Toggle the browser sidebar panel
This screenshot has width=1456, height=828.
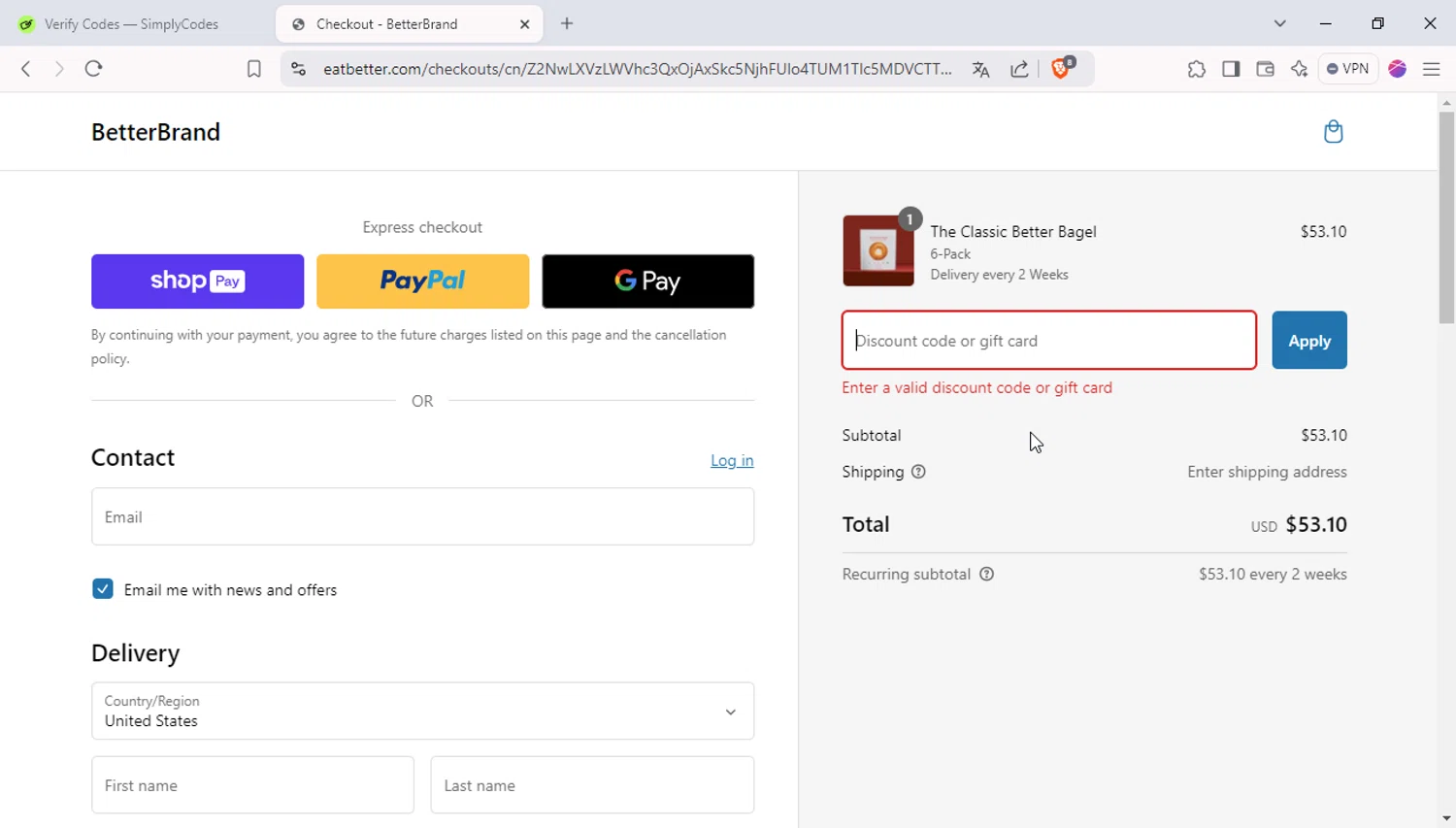1231,69
